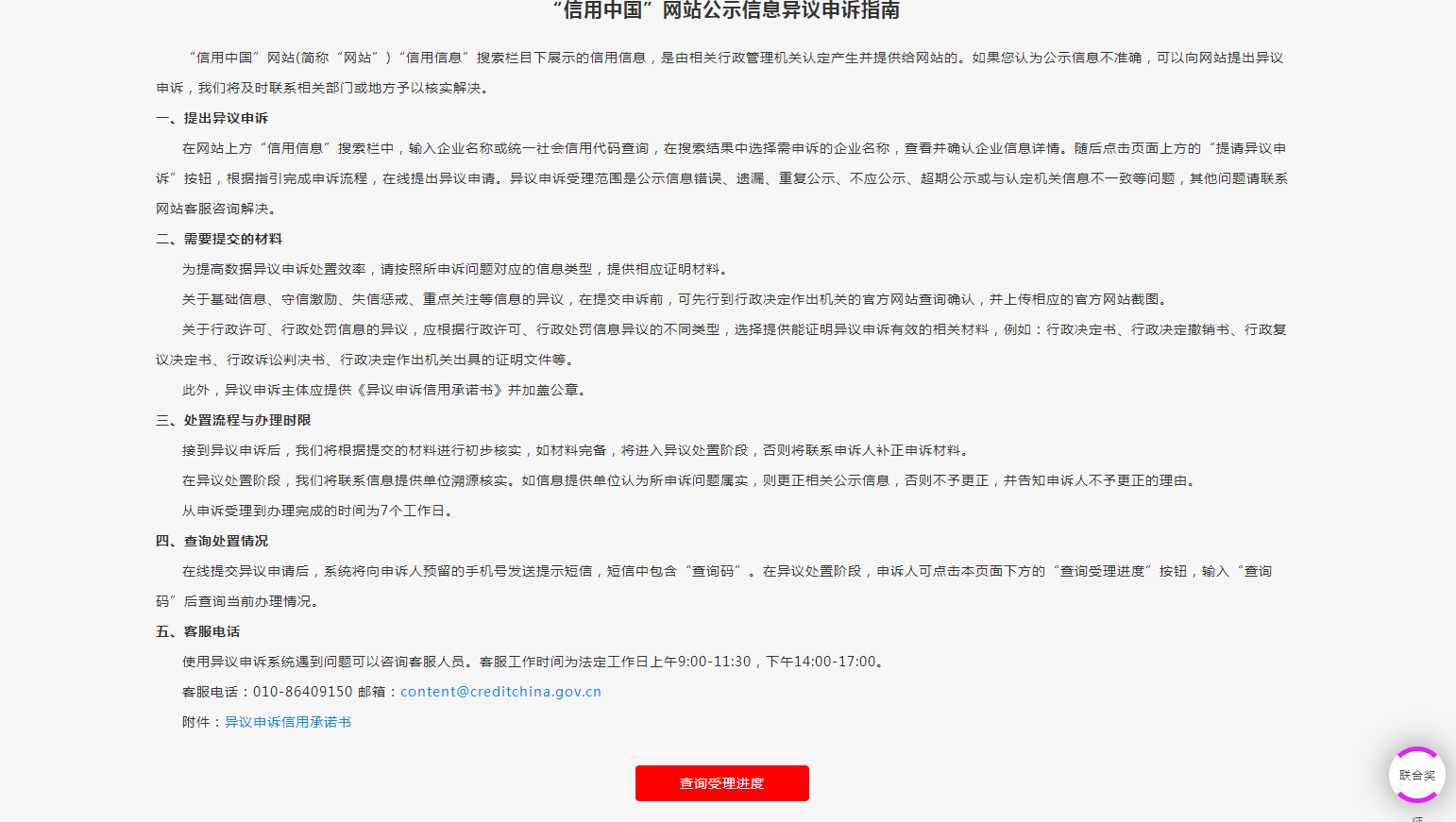Click the heading 三、处置流程与办理时限
1456x822 pixels.
[233, 420]
